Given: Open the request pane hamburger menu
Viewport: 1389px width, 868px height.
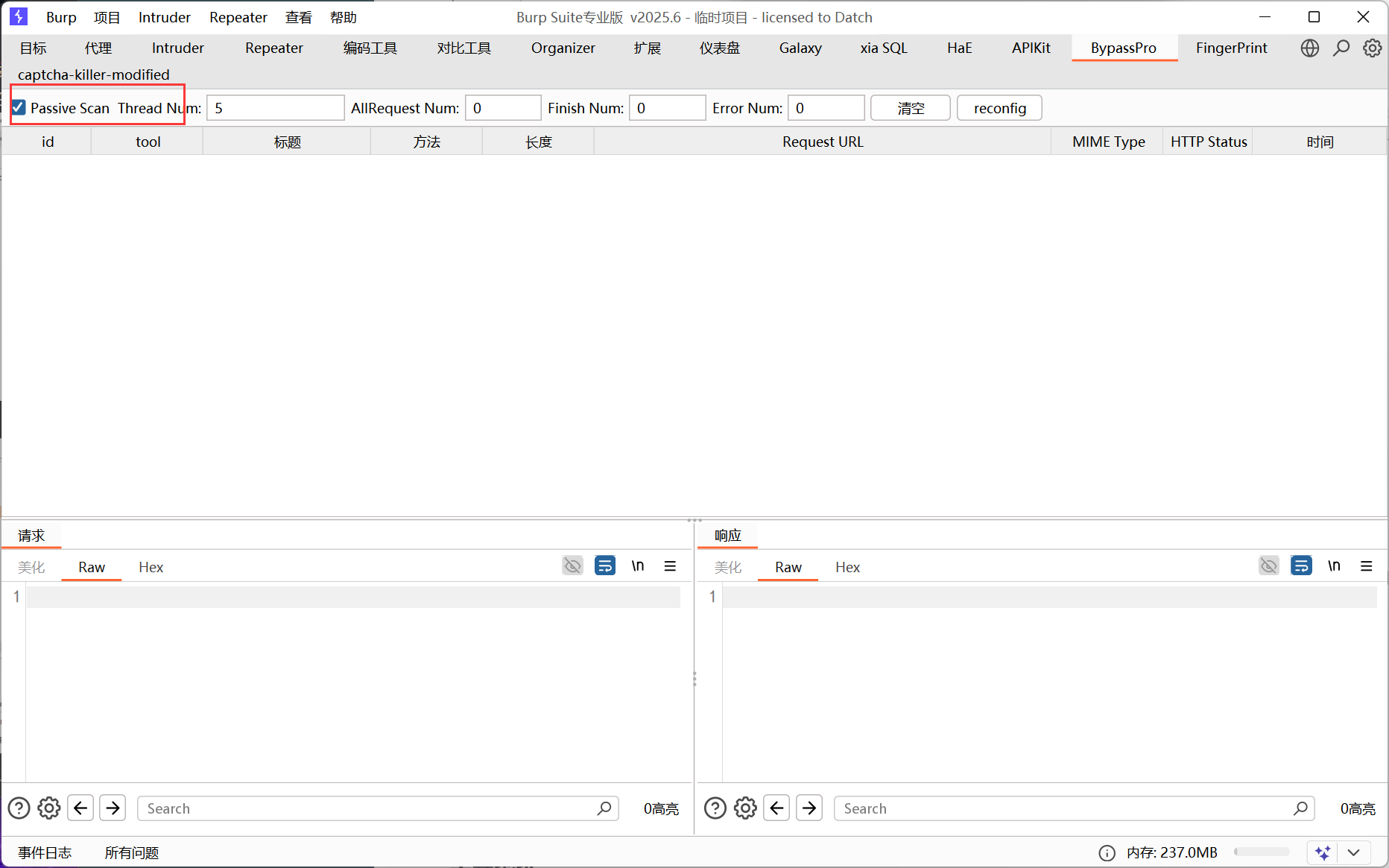Looking at the screenshot, I should (670, 566).
